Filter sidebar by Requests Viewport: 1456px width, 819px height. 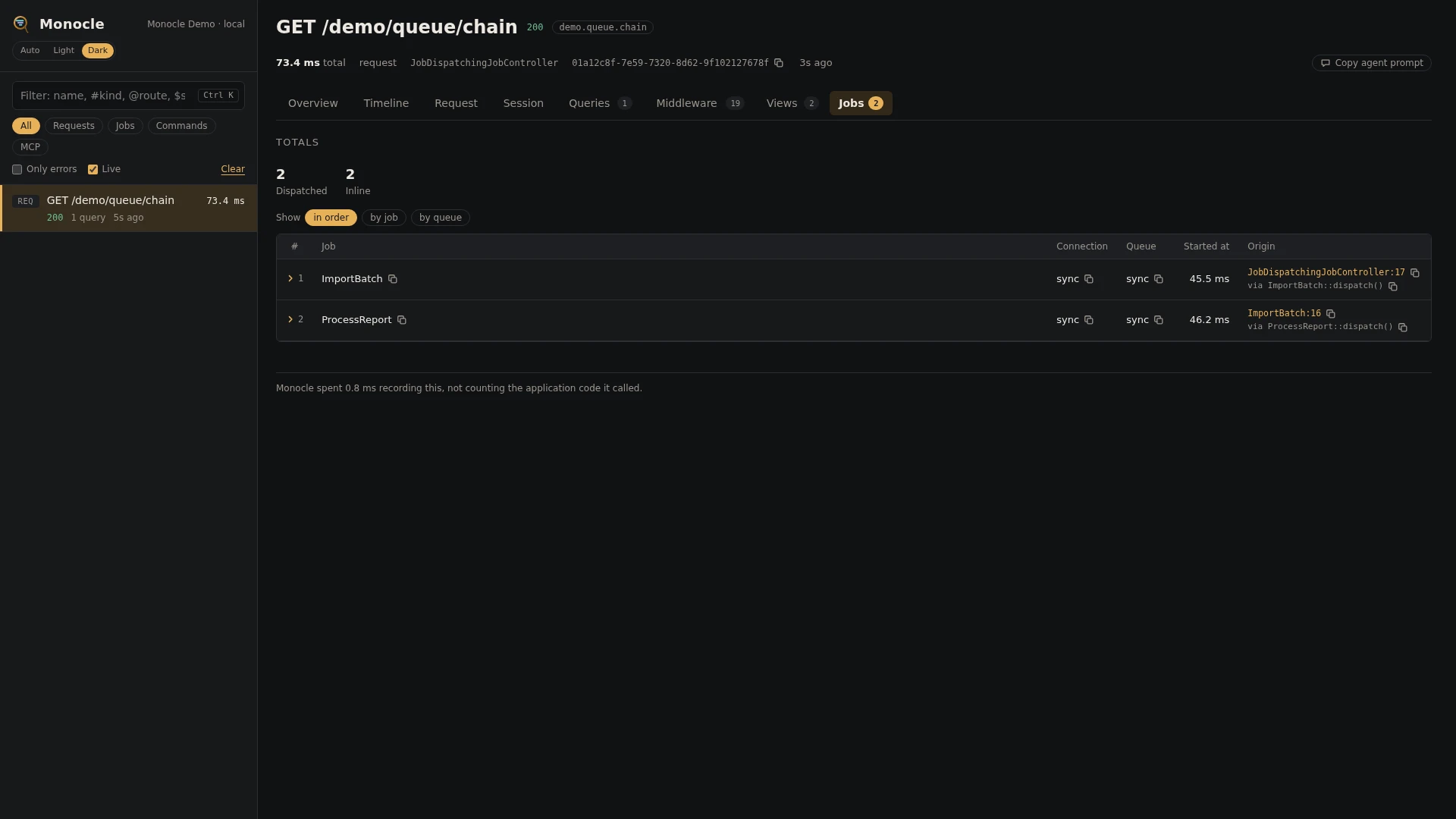click(74, 126)
